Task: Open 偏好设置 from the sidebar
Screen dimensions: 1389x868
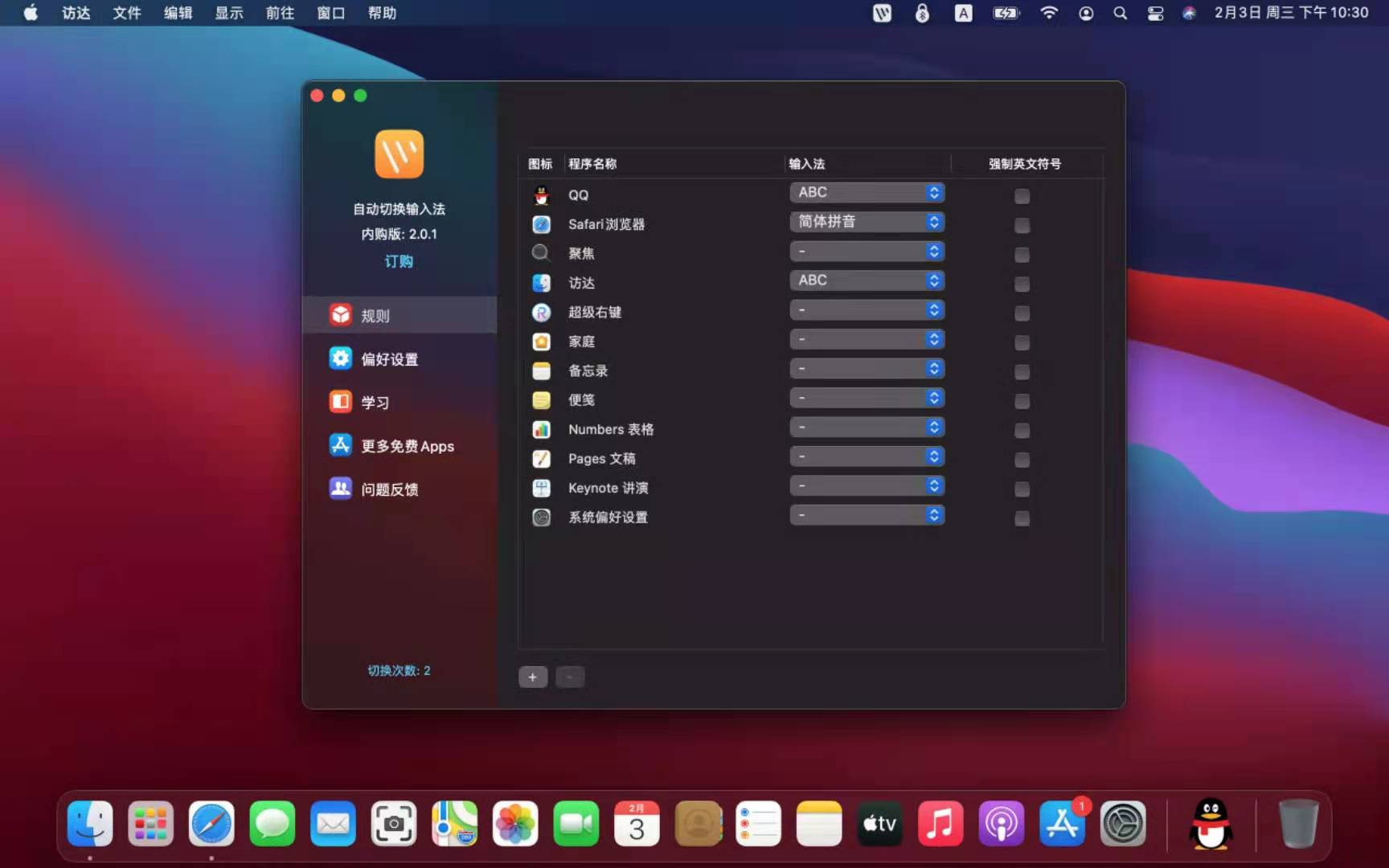Action: click(x=390, y=359)
